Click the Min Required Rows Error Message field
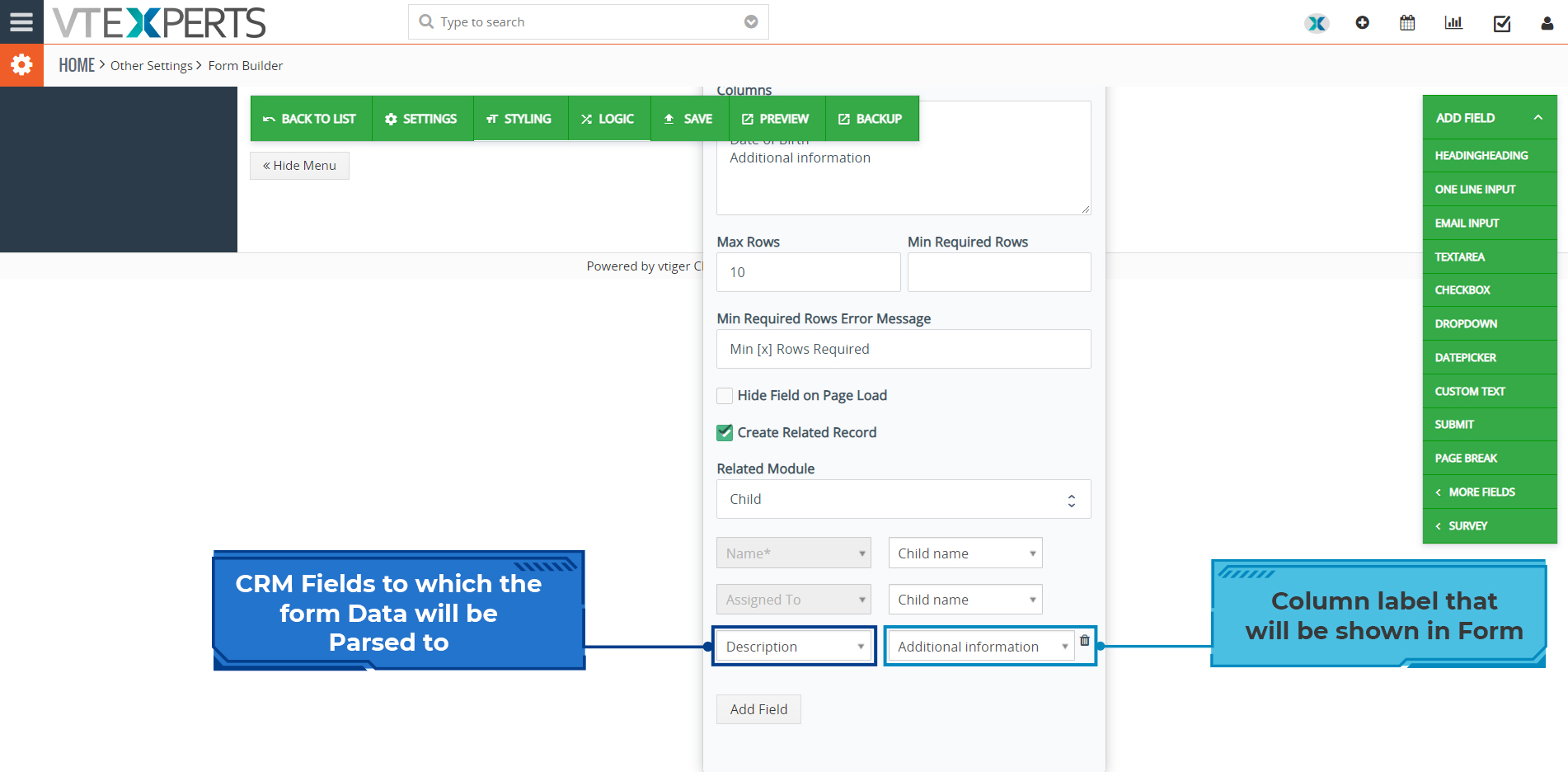 (x=904, y=349)
